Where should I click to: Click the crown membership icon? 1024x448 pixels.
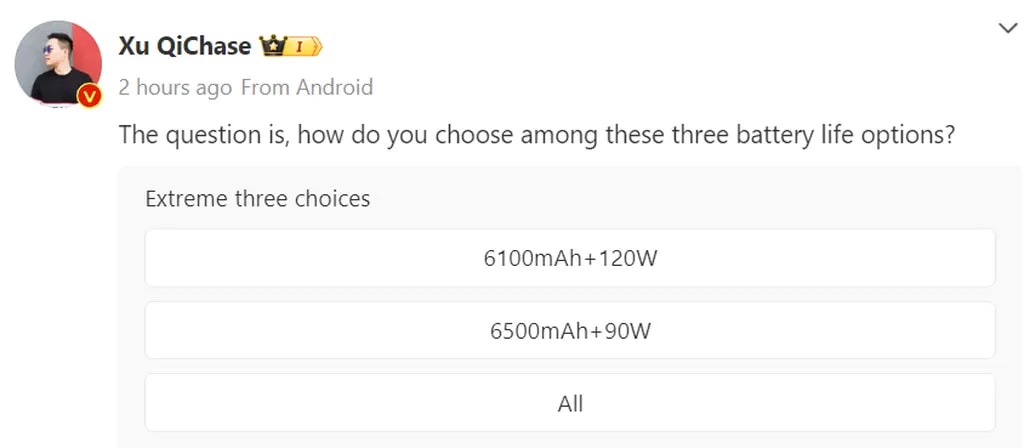click(x=271, y=46)
